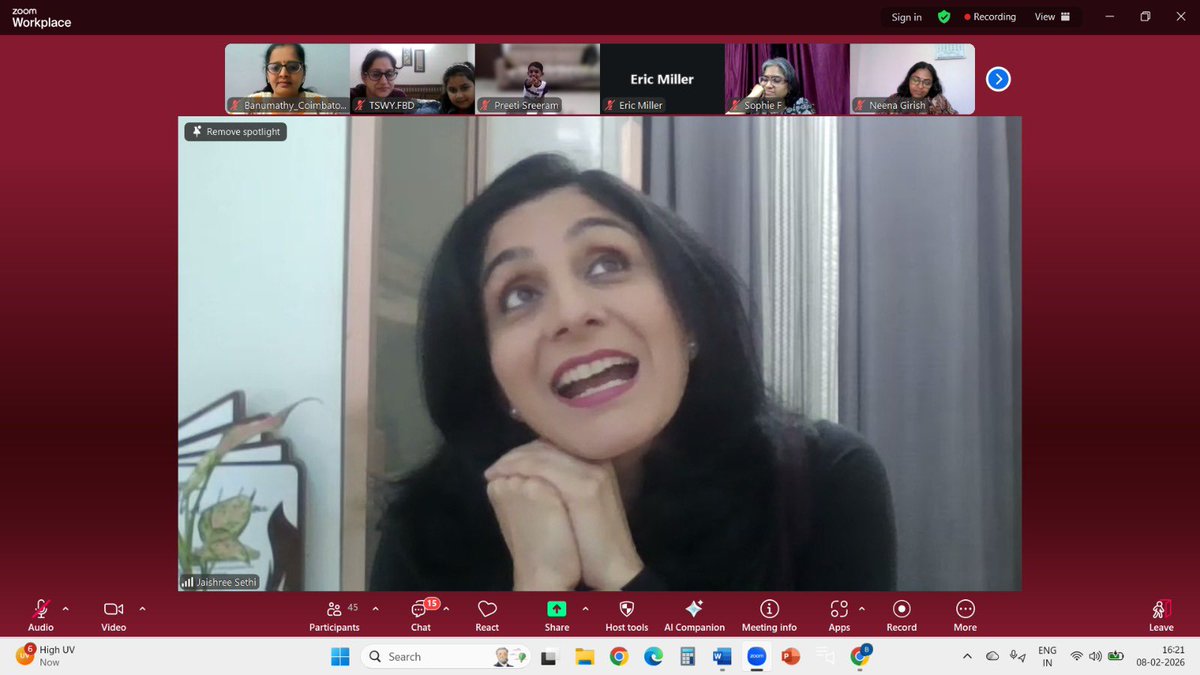The height and width of the screenshot is (675, 1200).
Task: Click Remove spotlight button
Action: pos(236,131)
